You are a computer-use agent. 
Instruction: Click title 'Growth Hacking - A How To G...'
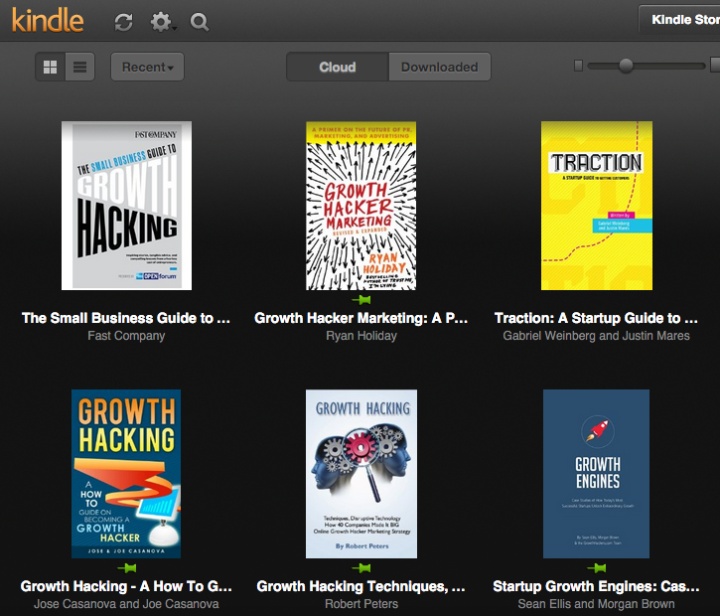(126, 586)
